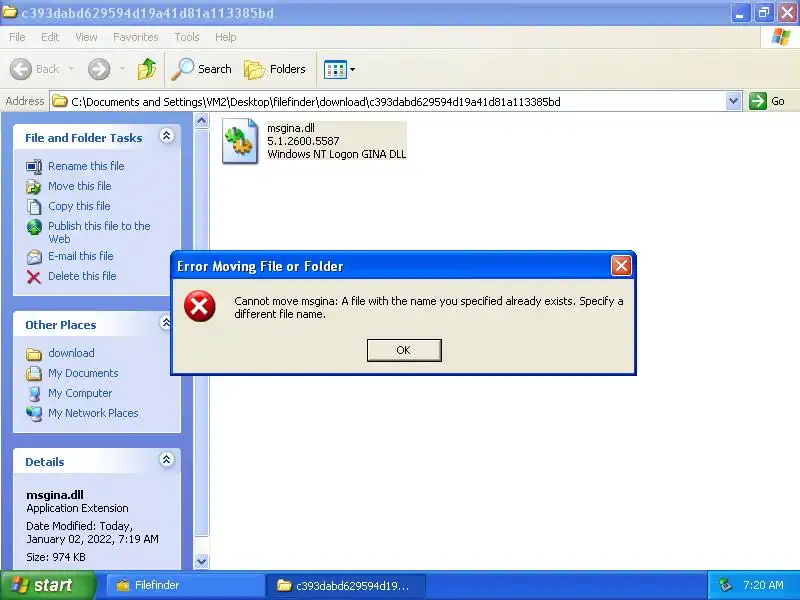Screen dimensions: 800x600
Task: Click the side pane scroll down arrow
Action: [202, 561]
